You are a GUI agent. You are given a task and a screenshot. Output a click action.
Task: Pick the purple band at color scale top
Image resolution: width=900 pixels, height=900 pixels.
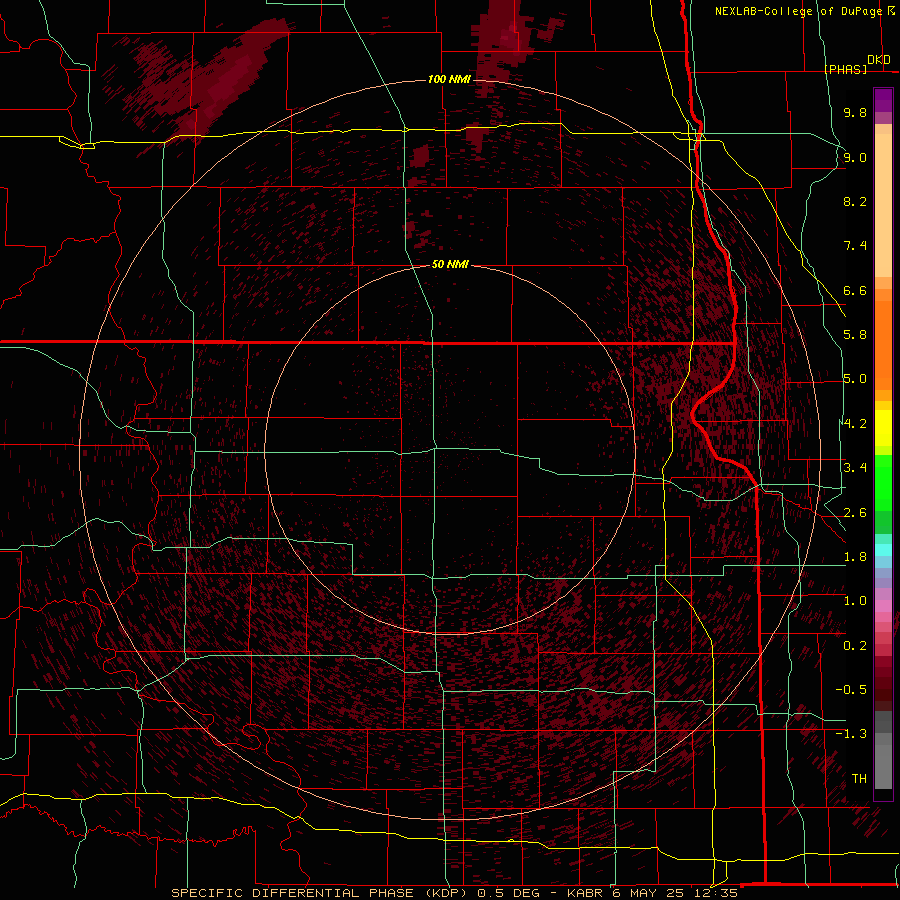click(x=883, y=100)
